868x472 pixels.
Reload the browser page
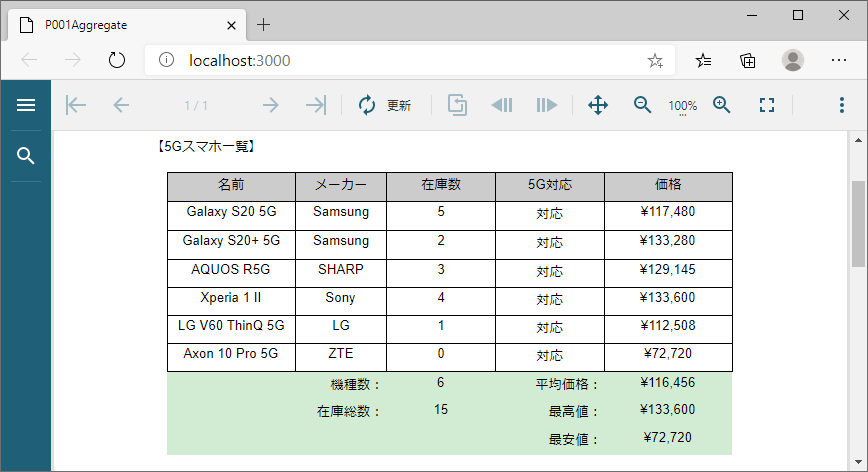117,60
